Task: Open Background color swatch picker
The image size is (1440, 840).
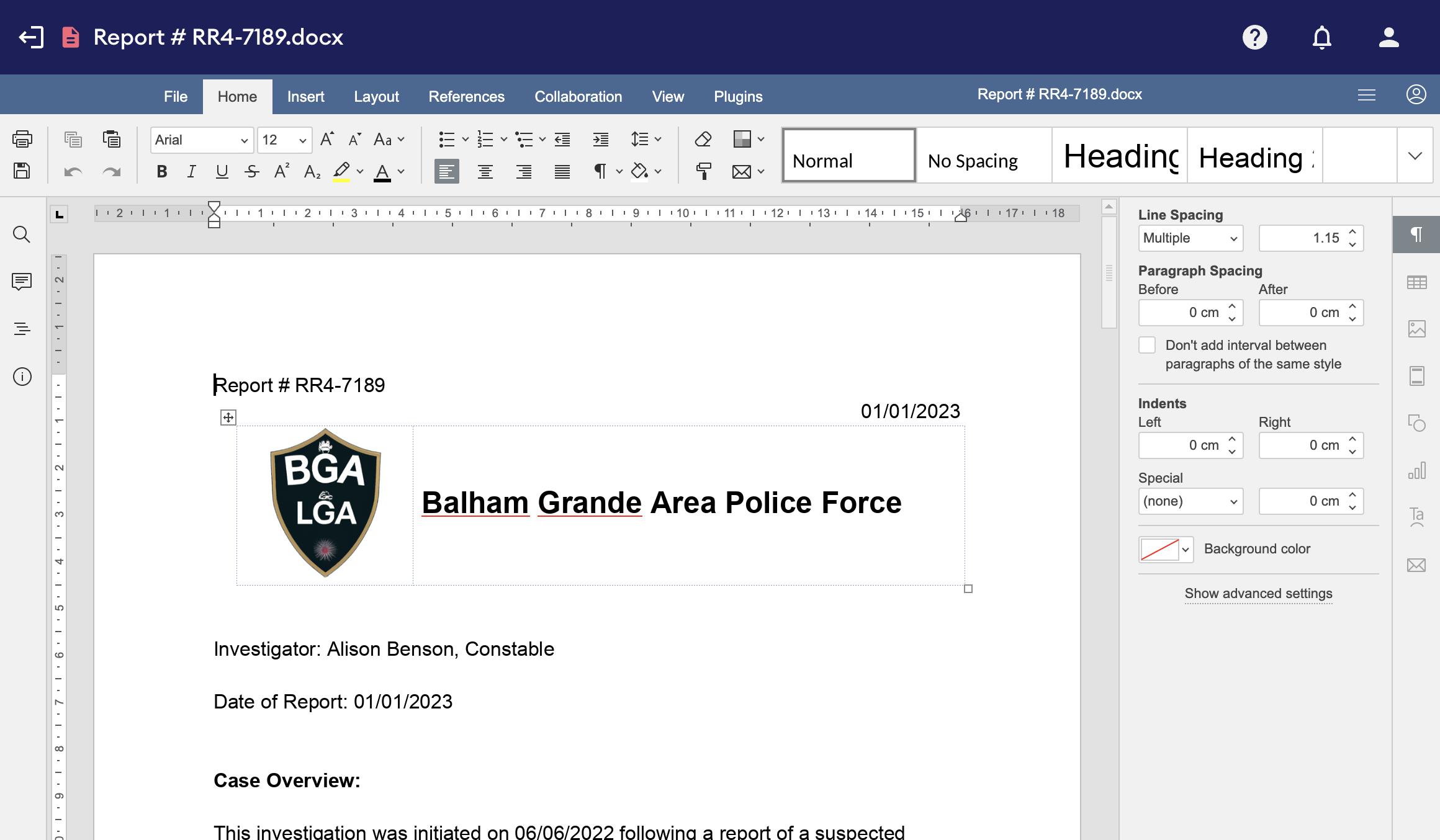Action: pos(1166,550)
